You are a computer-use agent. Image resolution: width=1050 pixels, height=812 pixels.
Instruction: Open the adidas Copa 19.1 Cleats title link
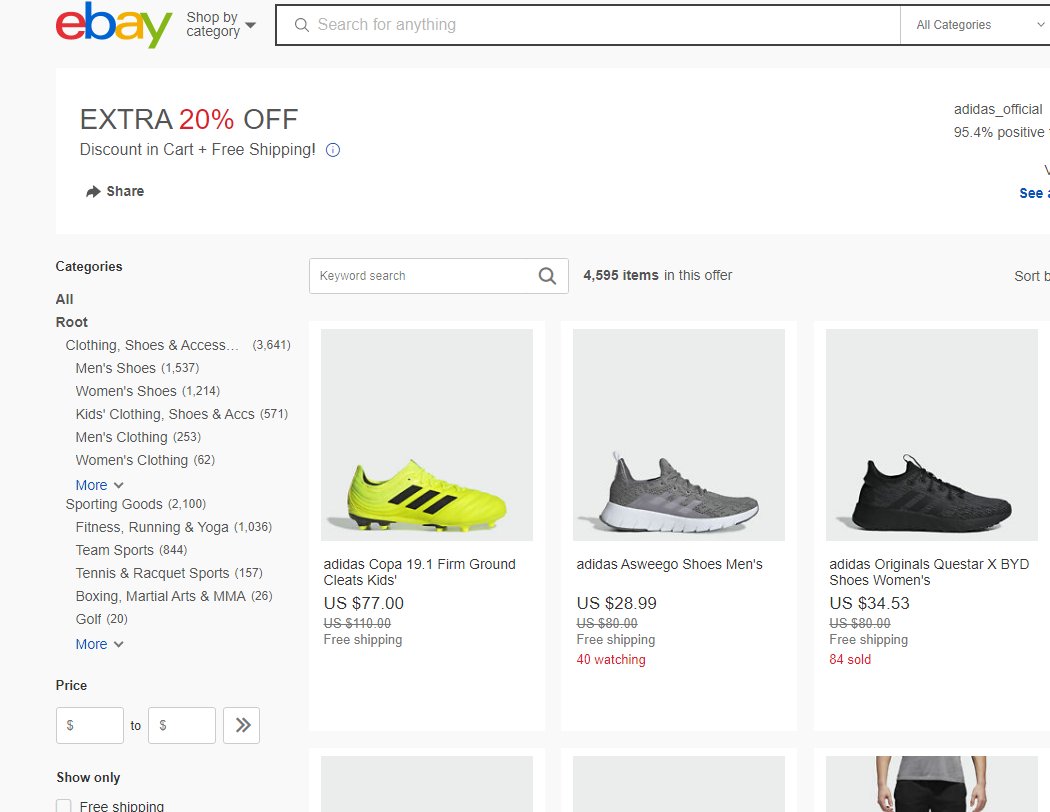click(419, 572)
